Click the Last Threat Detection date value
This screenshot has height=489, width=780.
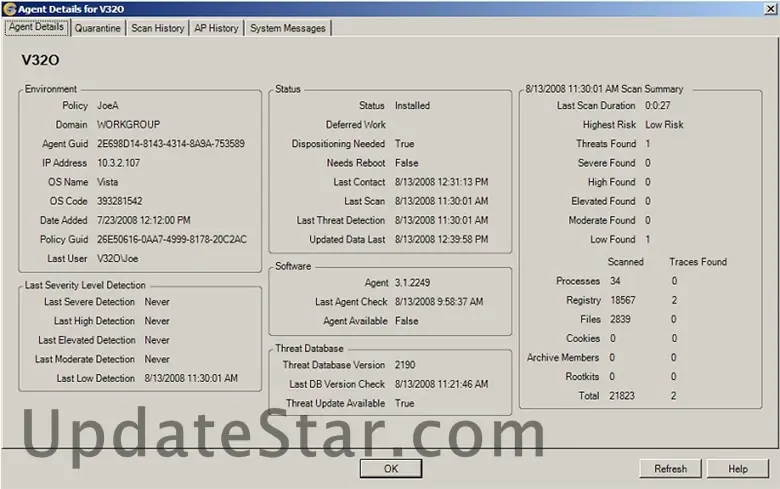click(441, 220)
